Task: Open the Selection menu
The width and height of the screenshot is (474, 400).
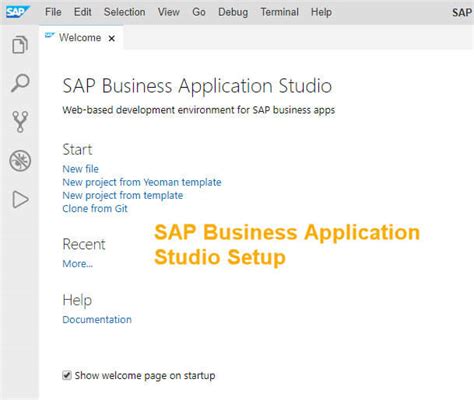Action: click(x=124, y=12)
